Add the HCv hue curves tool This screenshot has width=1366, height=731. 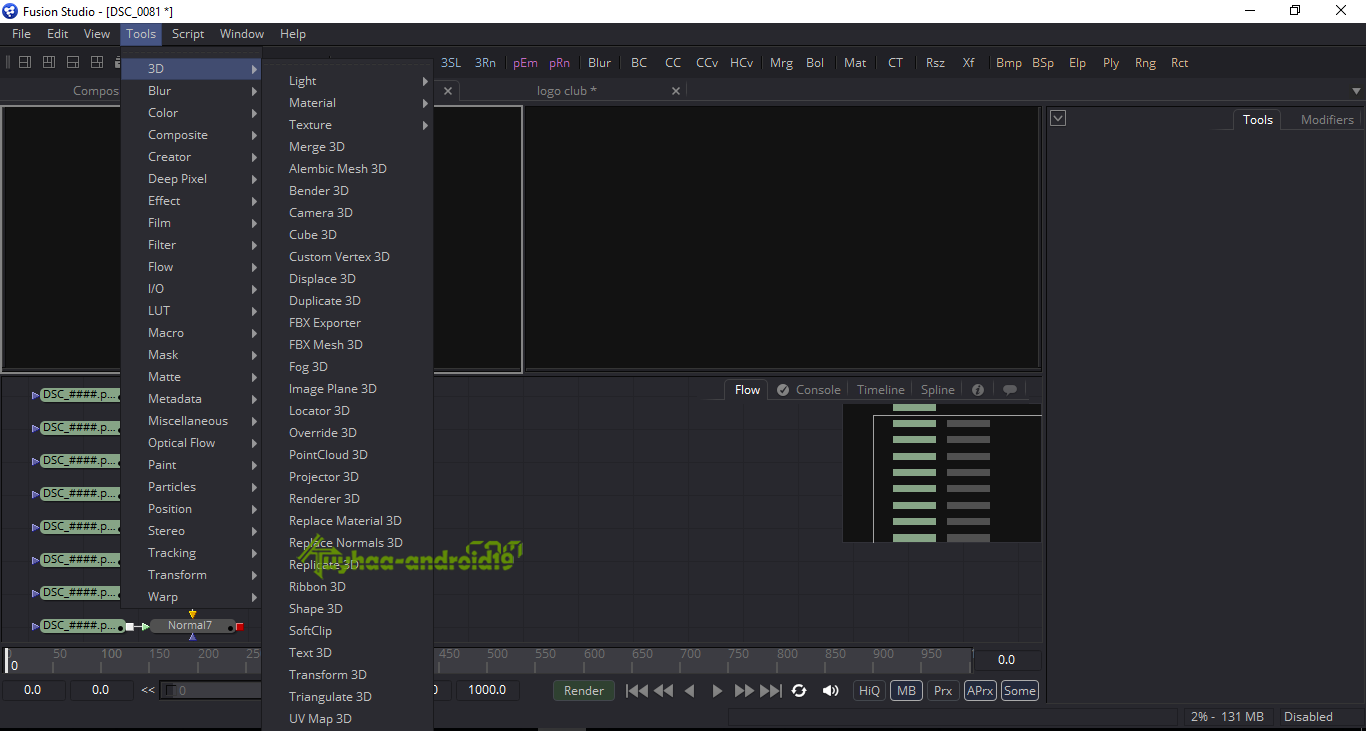pyautogui.click(x=741, y=62)
